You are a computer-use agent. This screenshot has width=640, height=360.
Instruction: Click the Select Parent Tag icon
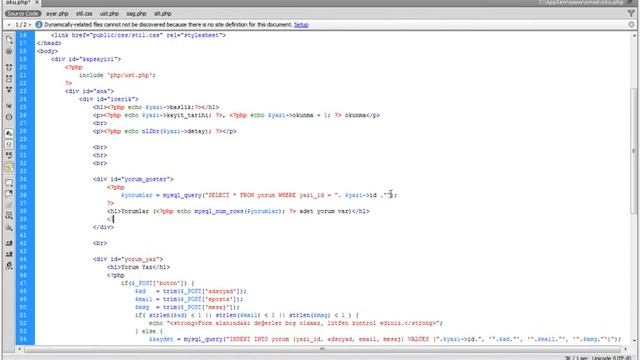(x=9, y=106)
